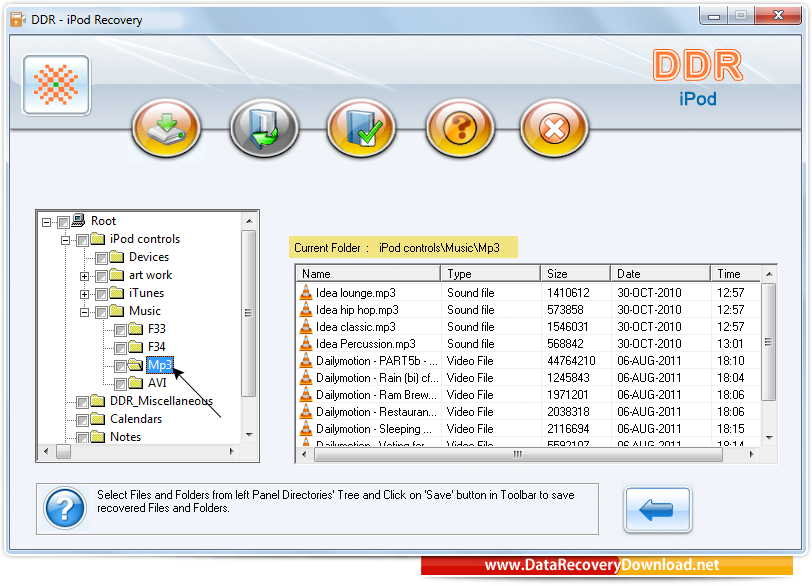Select DDR_Miscellaneous in the tree
The height and width of the screenshot is (586, 812).
[161, 401]
